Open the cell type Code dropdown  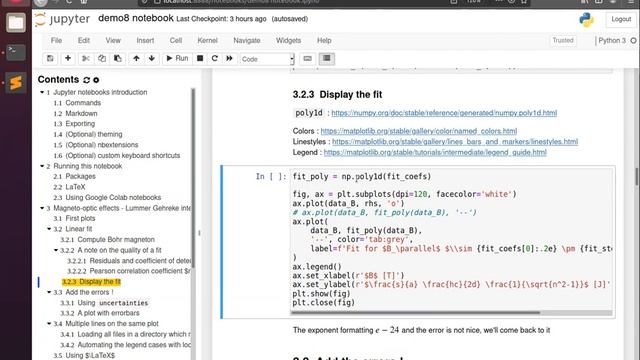[x=267, y=59]
